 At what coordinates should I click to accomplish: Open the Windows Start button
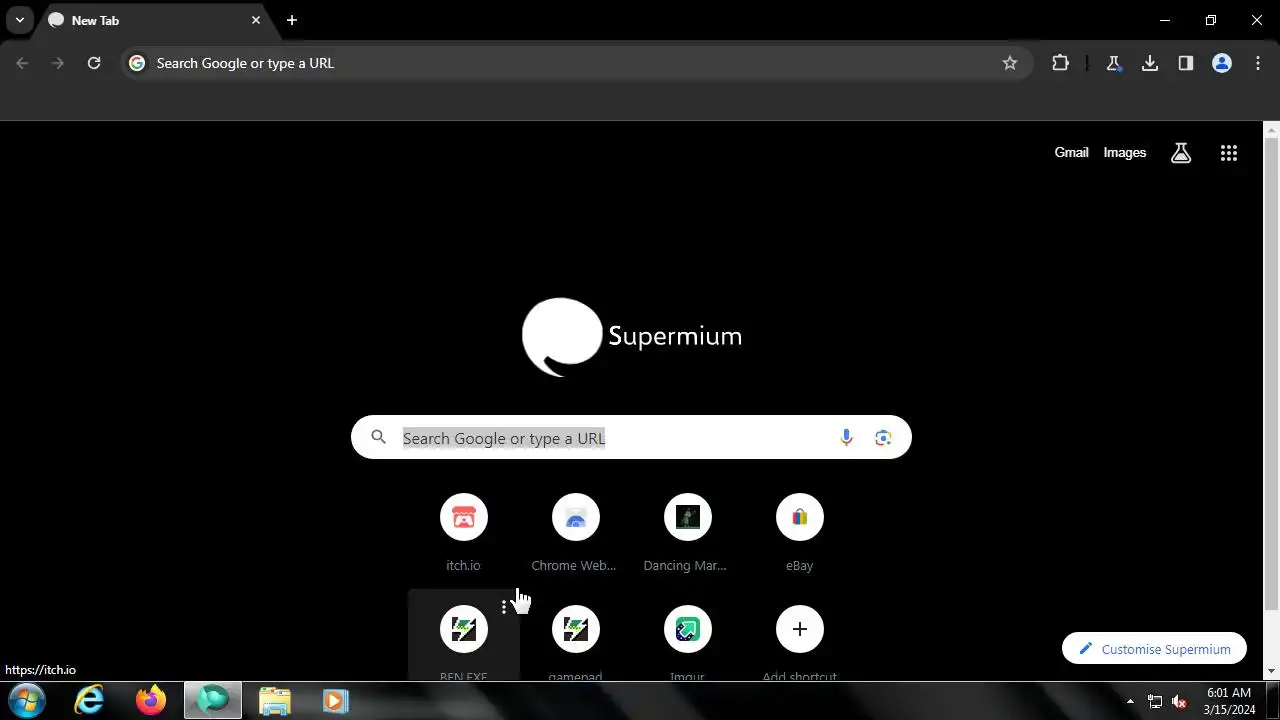[27, 700]
